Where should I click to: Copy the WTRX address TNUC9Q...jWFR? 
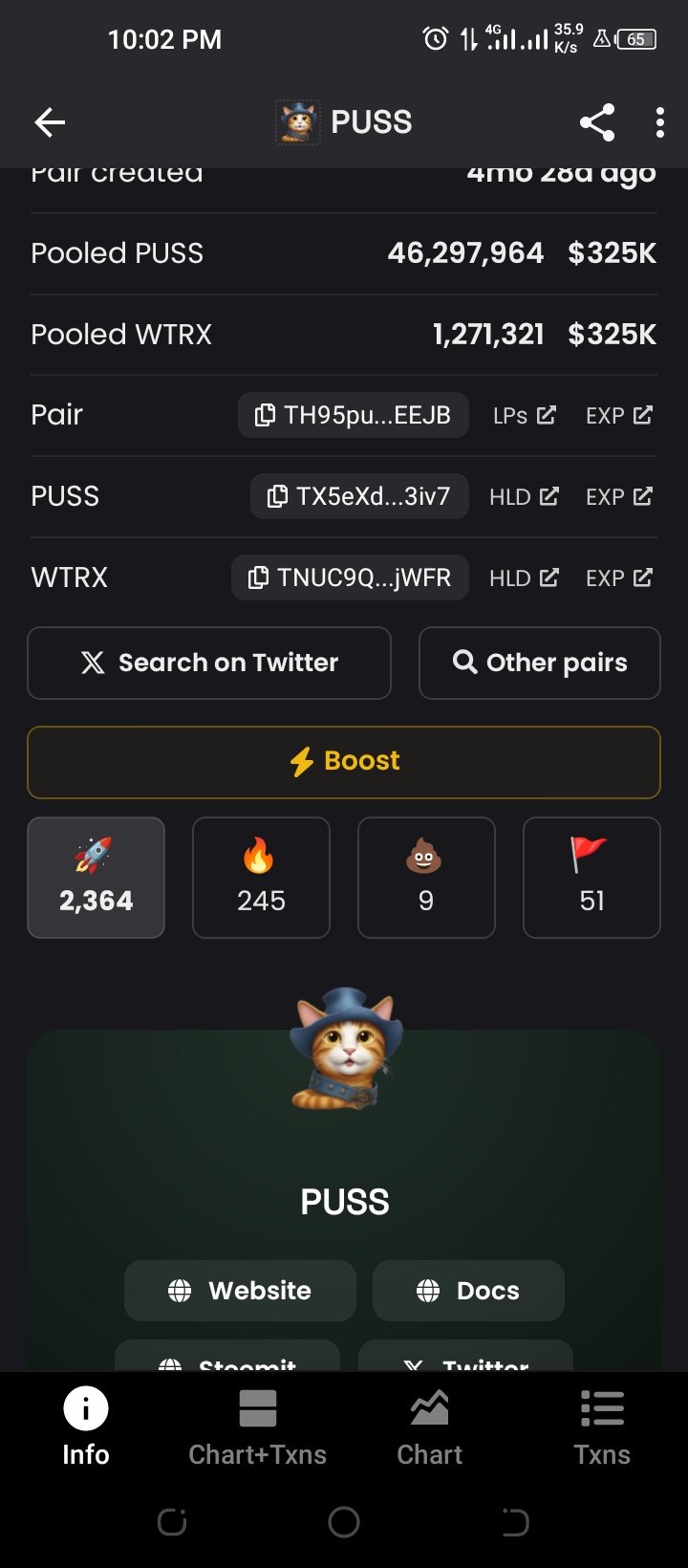[350, 577]
